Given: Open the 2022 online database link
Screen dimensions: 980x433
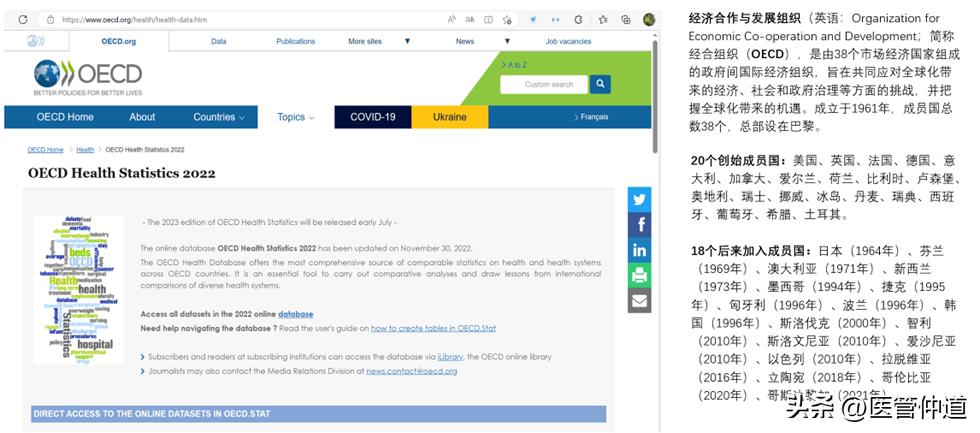Looking at the screenshot, I should click(296, 314).
